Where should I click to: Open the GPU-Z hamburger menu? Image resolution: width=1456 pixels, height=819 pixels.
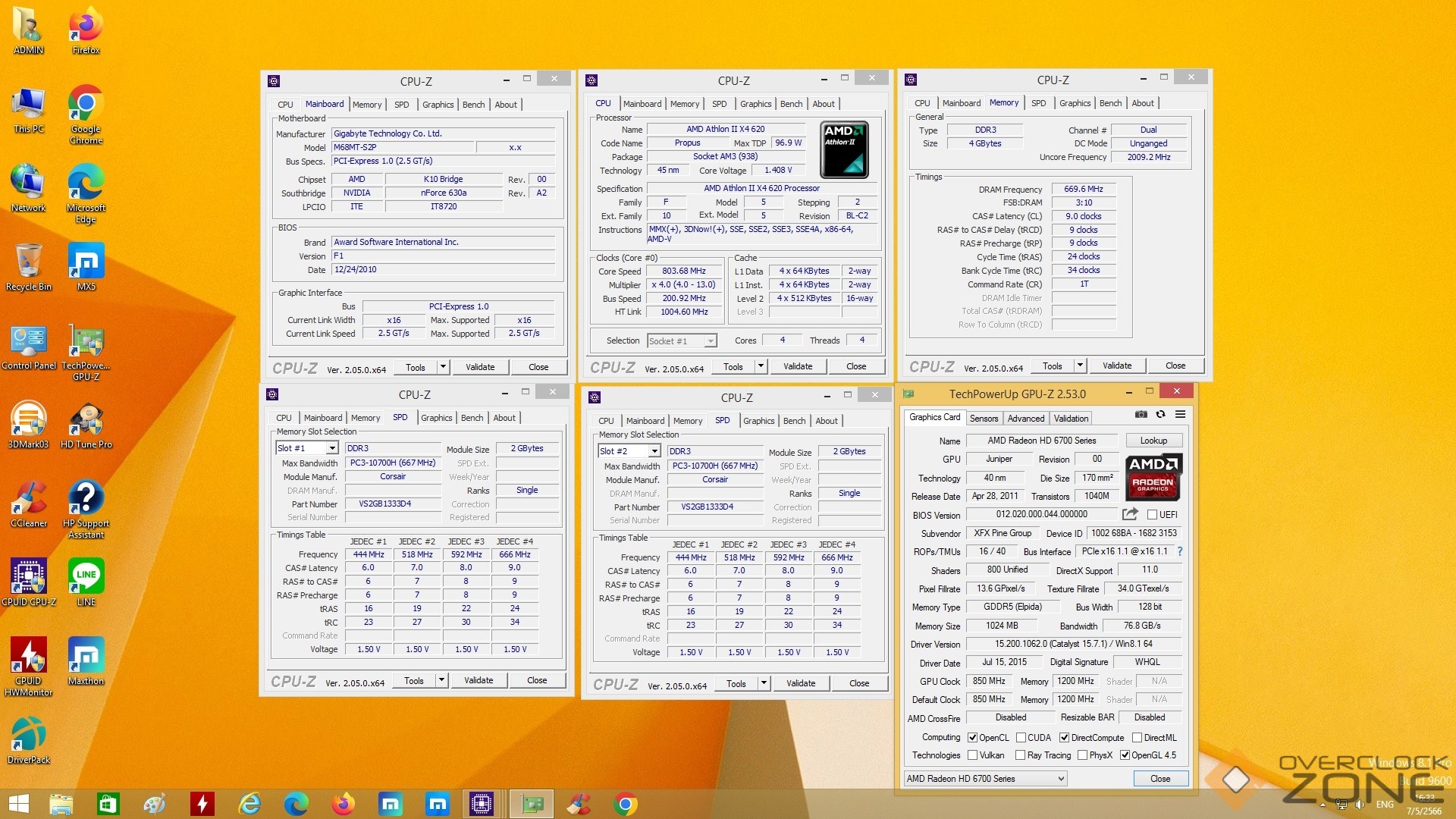click(x=1180, y=414)
